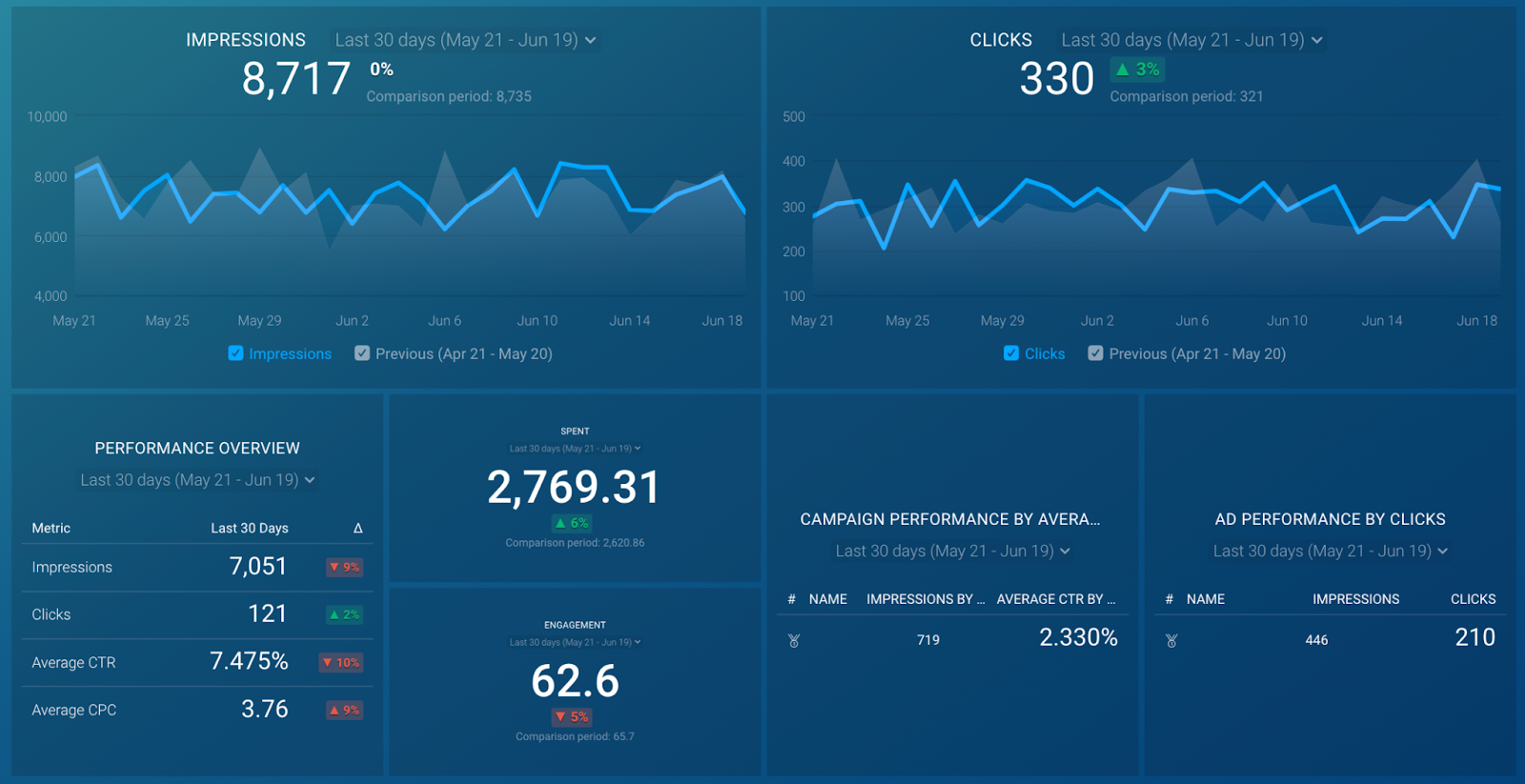Open the Spent date range dropdown
Screen dimensions: 1525x784
575,449
